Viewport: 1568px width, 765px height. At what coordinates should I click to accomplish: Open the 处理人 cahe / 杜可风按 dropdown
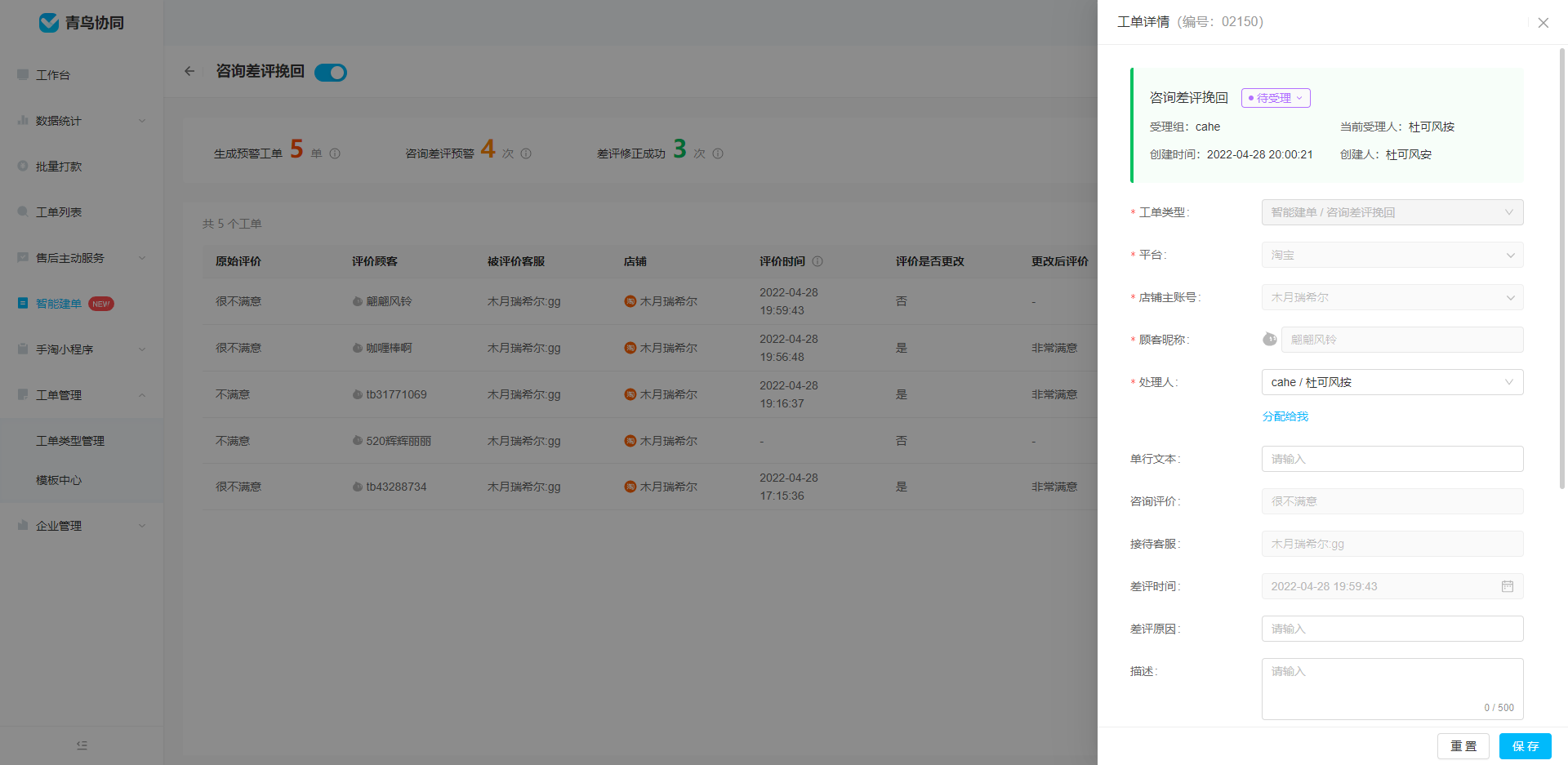pos(1392,382)
